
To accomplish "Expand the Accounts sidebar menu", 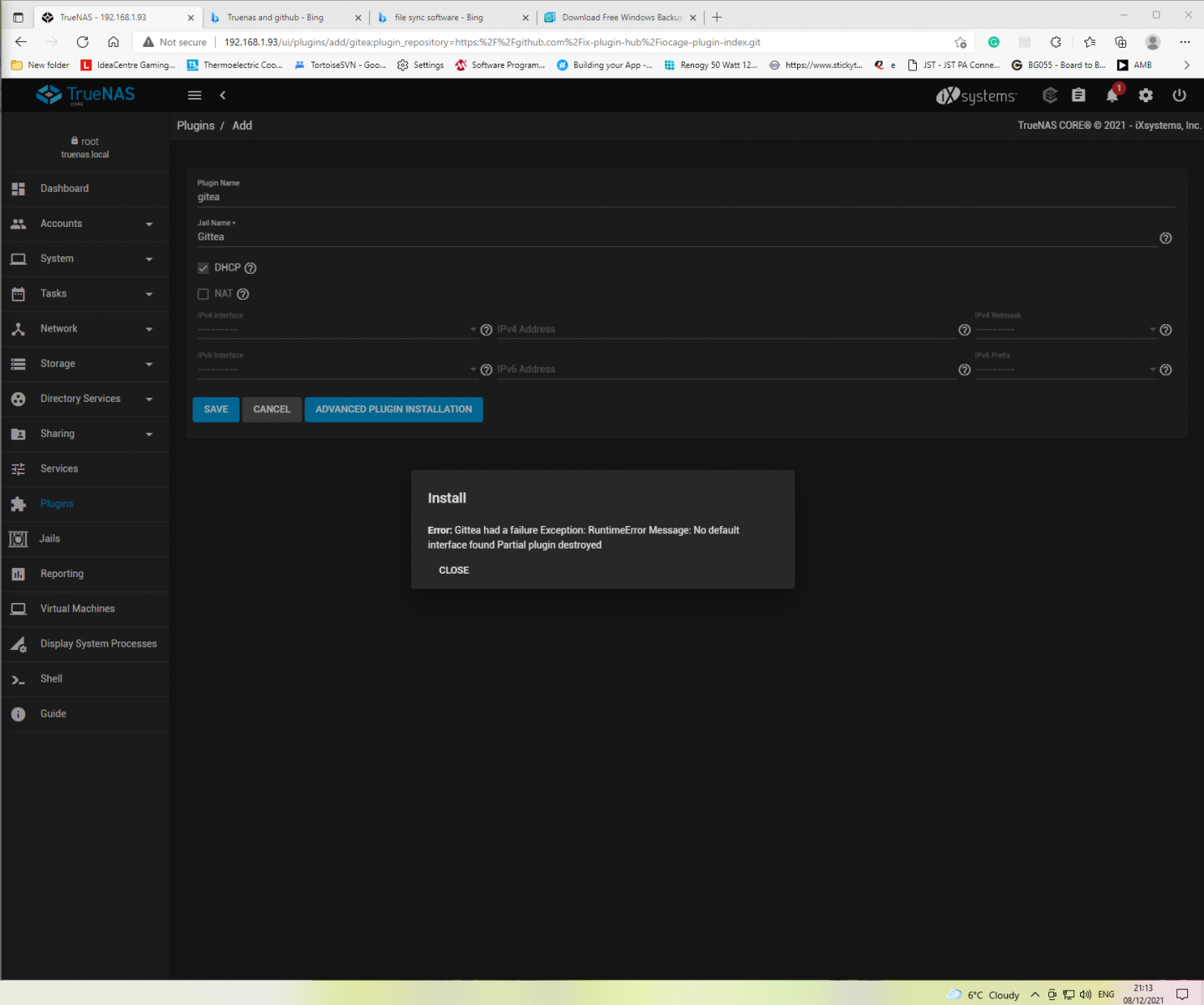I will coord(84,224).
